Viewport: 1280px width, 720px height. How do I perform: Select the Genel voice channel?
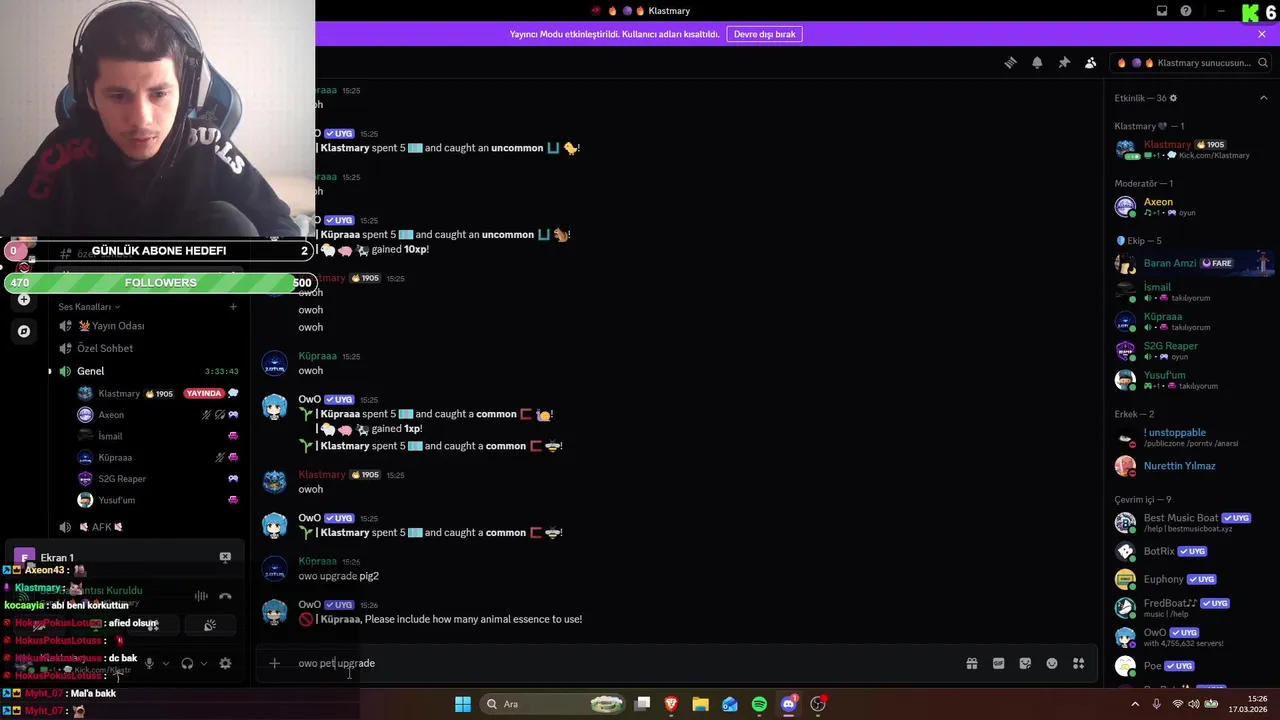(148, 371)
